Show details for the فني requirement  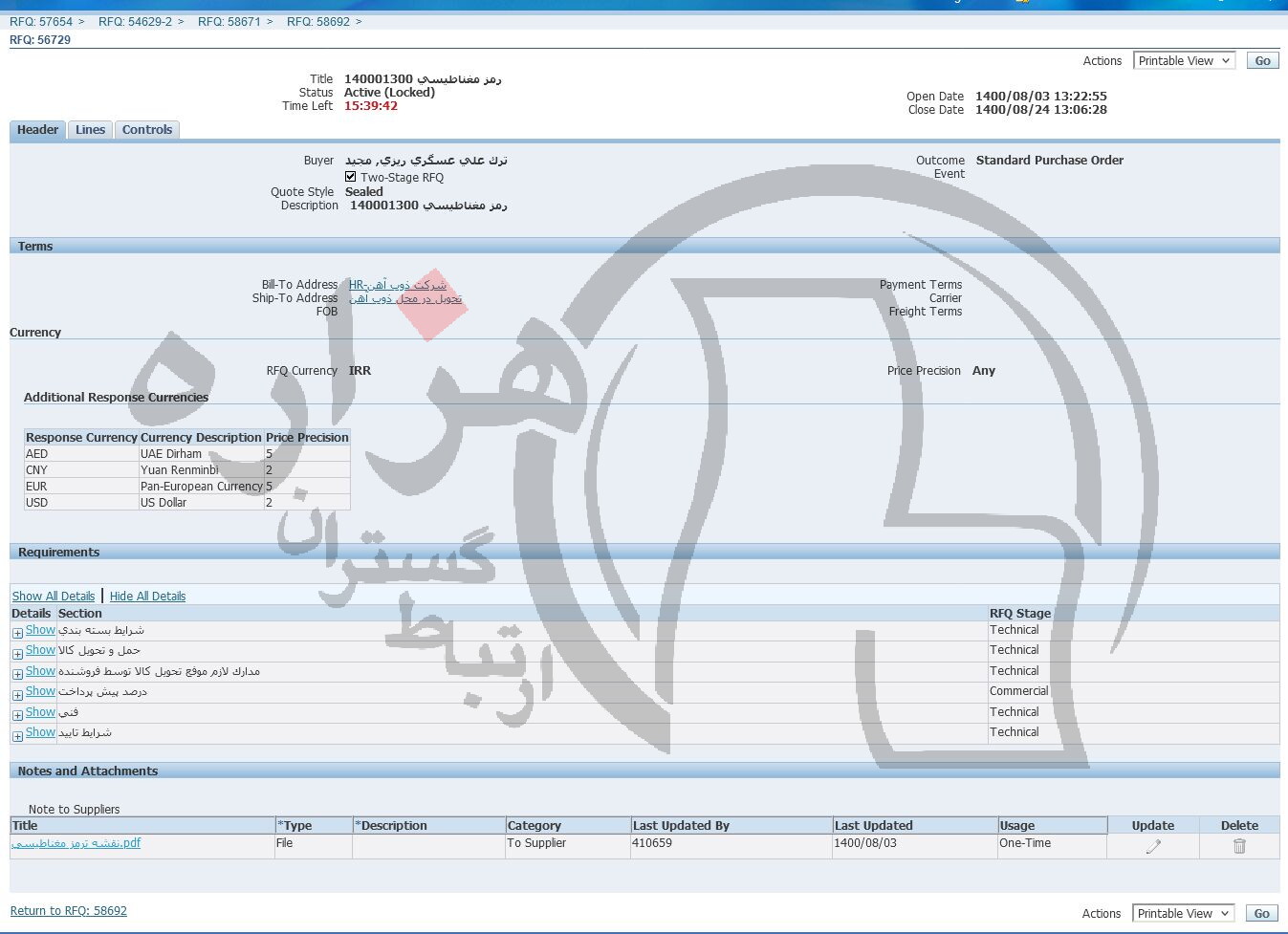pos(40,712)
